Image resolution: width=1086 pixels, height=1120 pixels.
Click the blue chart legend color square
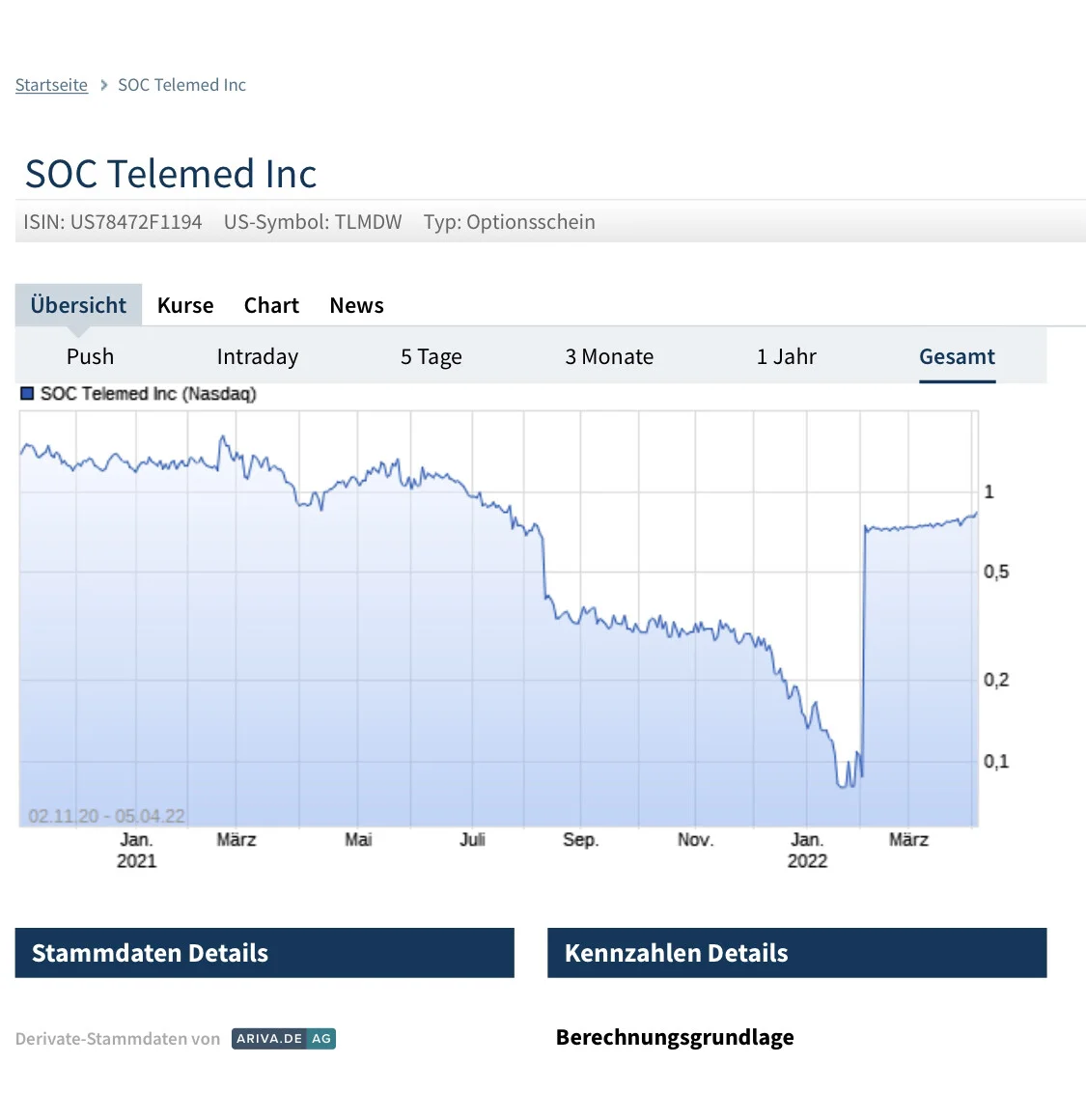[27, 394]
